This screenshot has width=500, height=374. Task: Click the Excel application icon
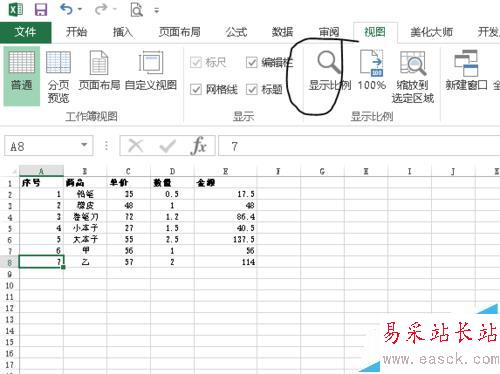point(16,9)
